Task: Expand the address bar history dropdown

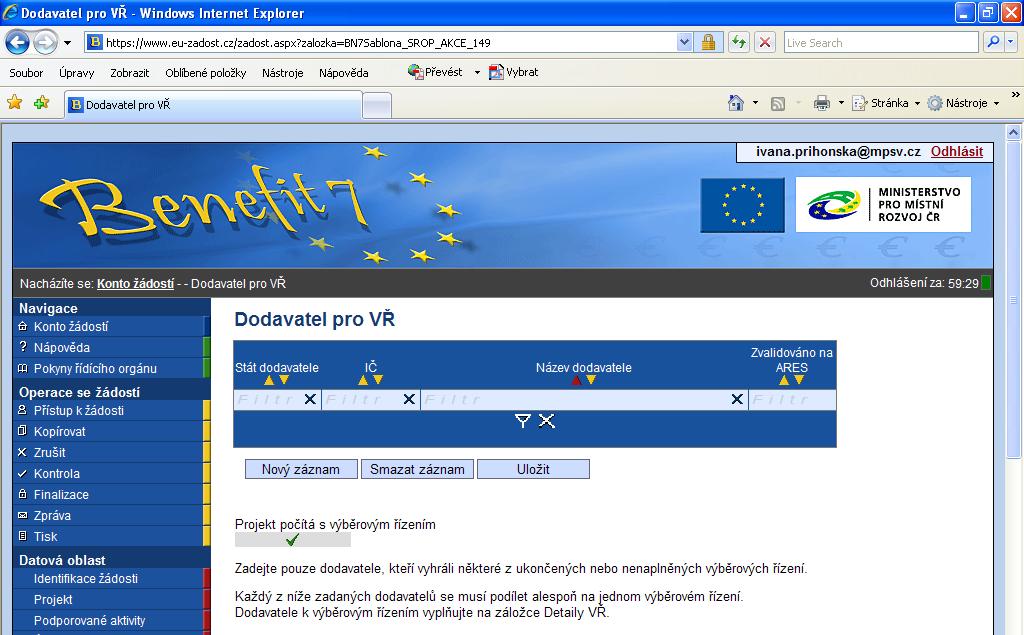Action: point(684,43)
